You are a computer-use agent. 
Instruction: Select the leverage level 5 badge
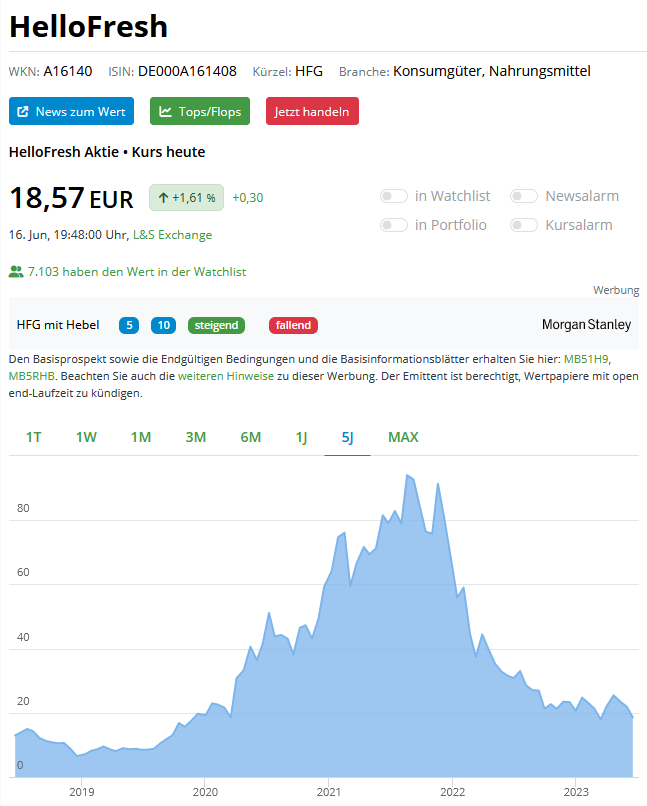(x=129, y=325)
